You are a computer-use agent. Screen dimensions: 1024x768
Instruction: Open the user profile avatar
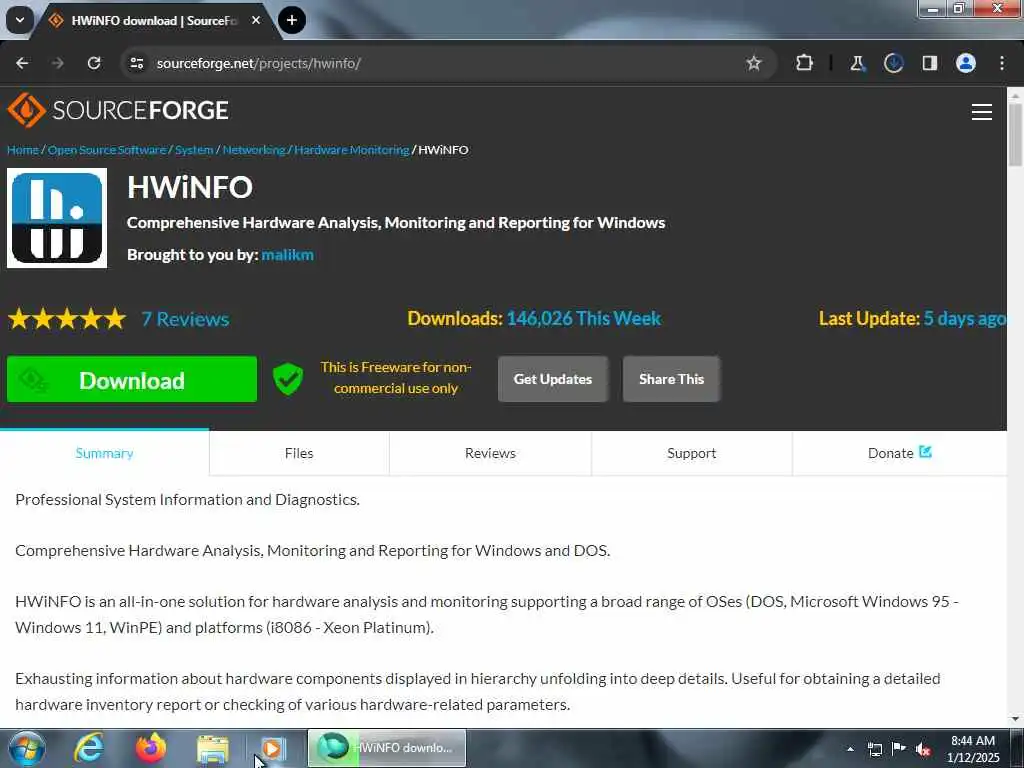[x=966, y=63]
